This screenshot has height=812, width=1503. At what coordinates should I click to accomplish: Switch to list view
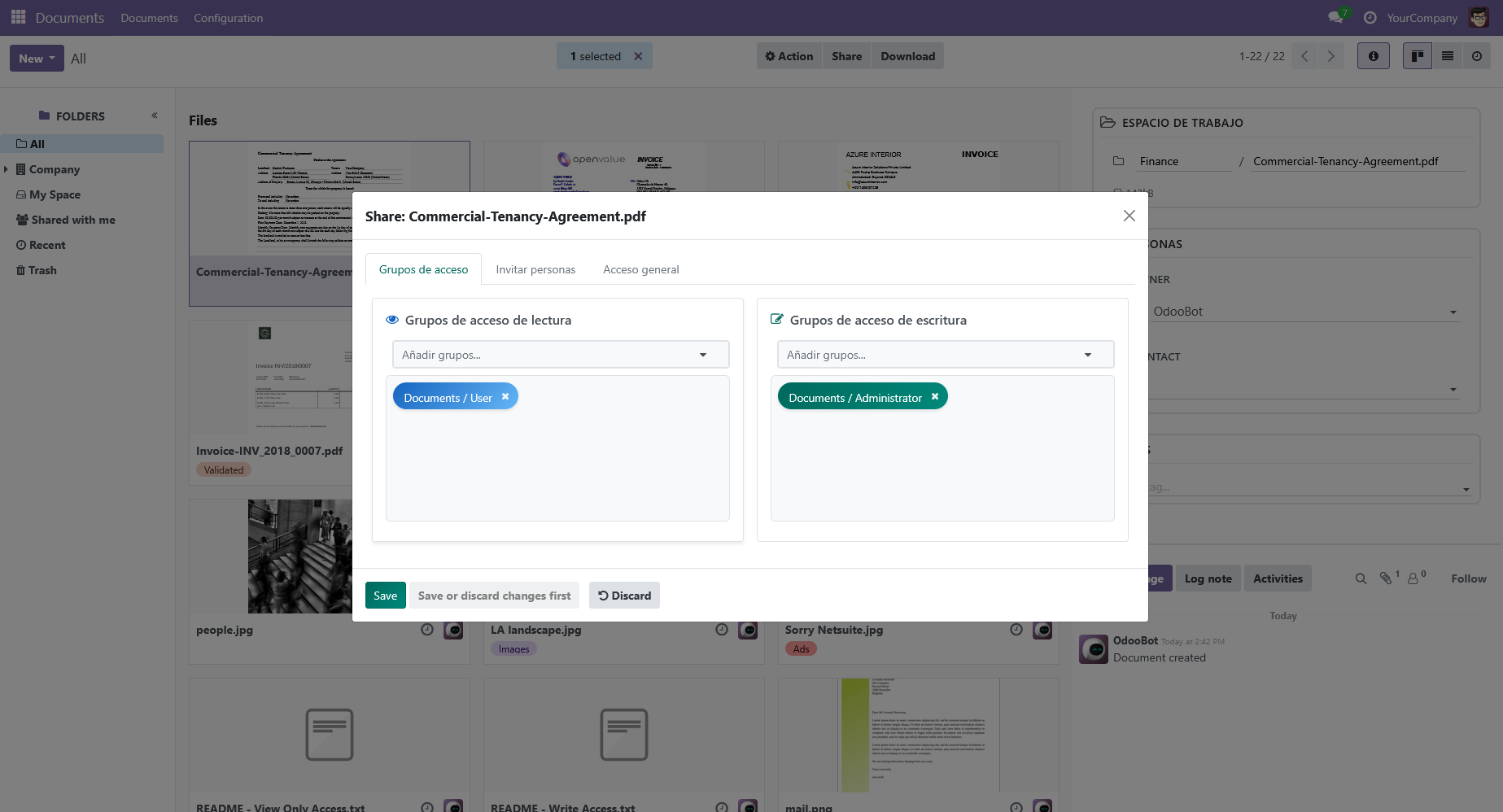[1447, 56]
